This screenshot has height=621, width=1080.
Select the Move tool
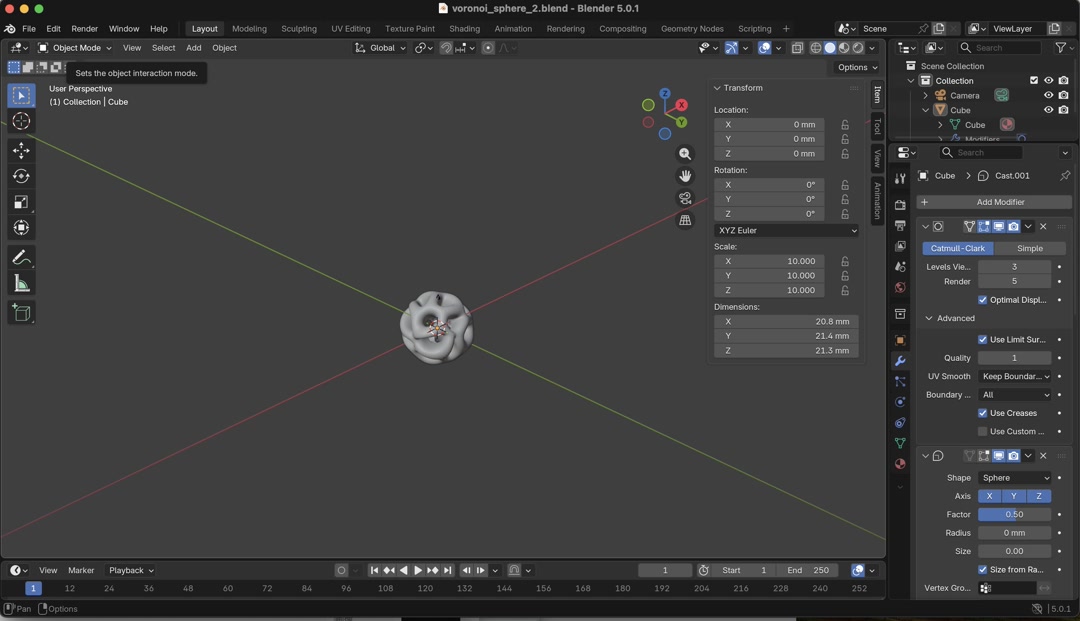[21, 150]
